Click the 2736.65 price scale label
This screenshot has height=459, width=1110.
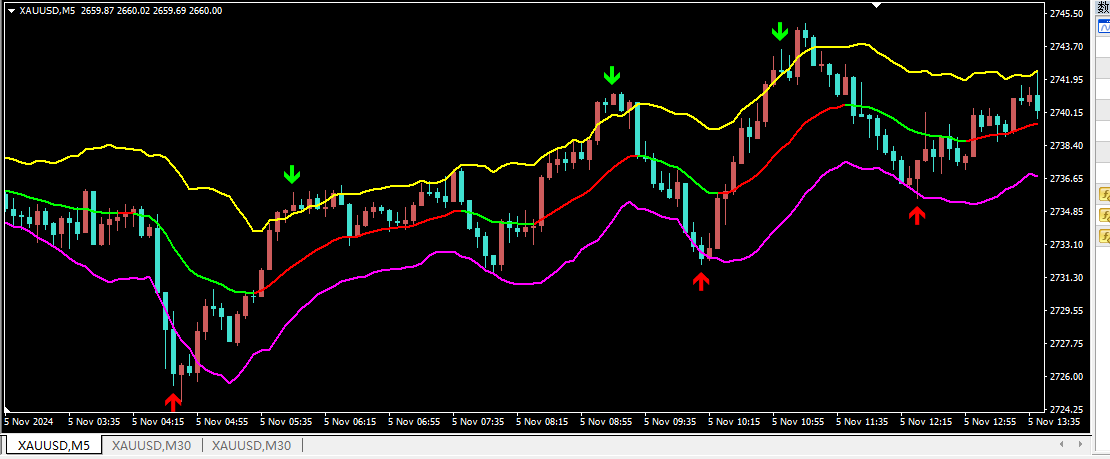[x=1068, y=178]
